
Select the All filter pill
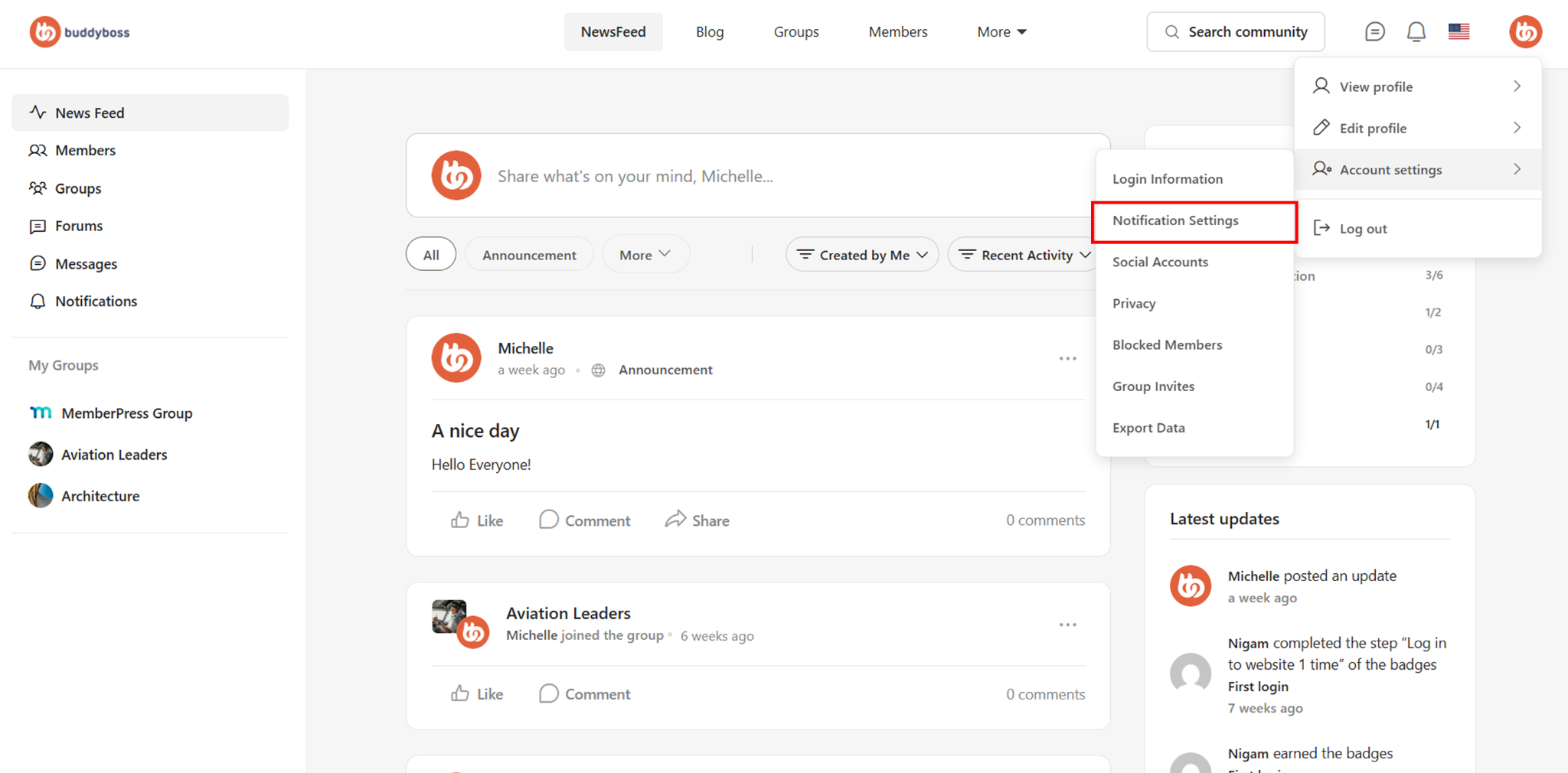(431, 254)
